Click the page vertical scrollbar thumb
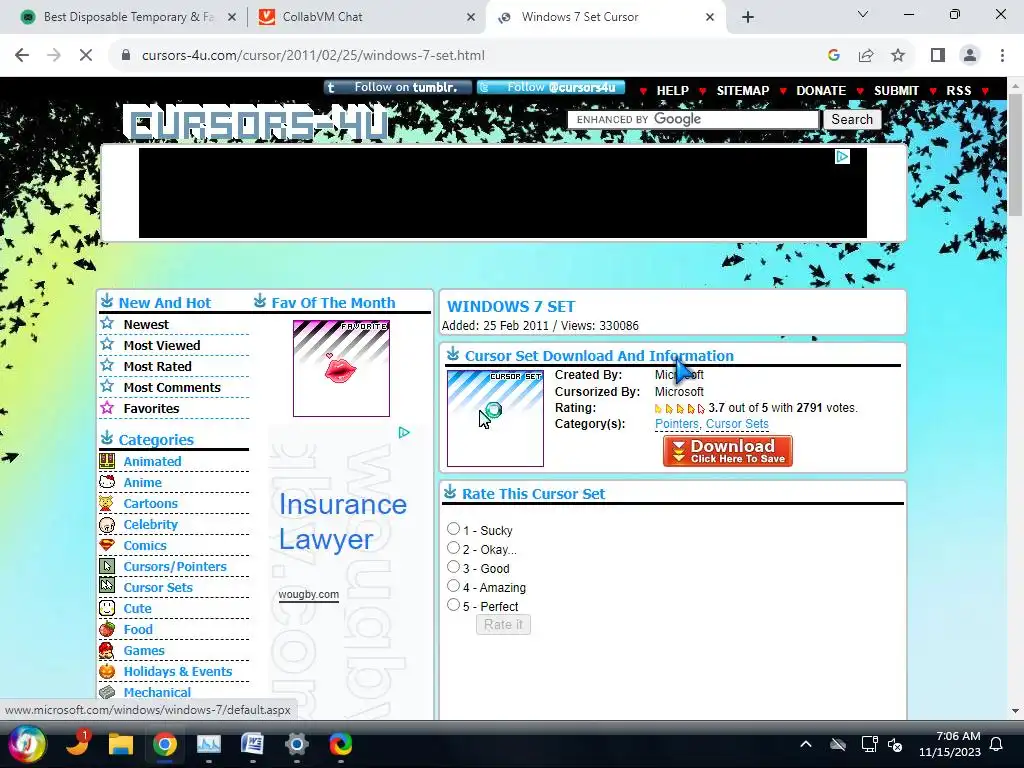 coord(1014,155)
